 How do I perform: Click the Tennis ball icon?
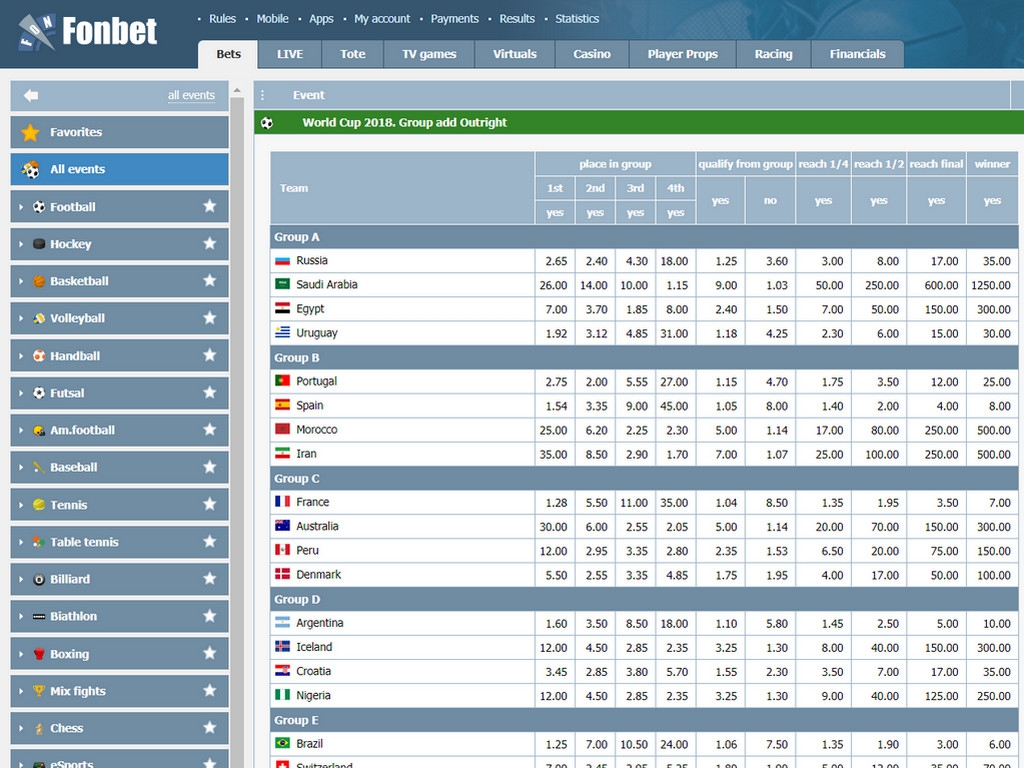39,505
